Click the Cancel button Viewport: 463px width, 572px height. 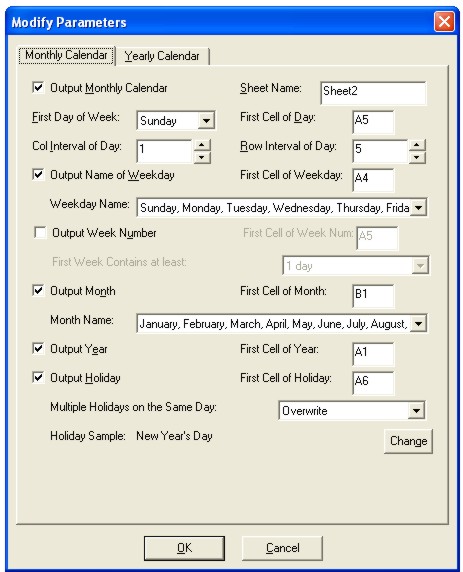282,548
